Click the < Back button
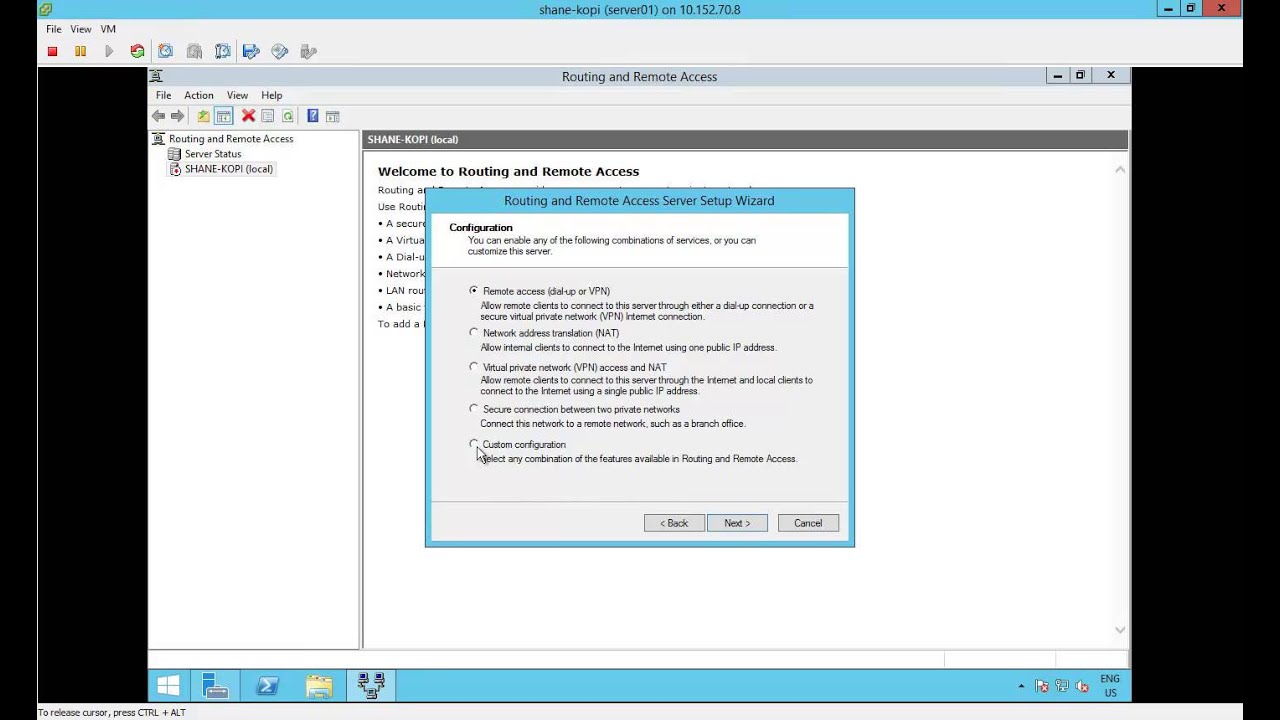 tap(674, 523)
